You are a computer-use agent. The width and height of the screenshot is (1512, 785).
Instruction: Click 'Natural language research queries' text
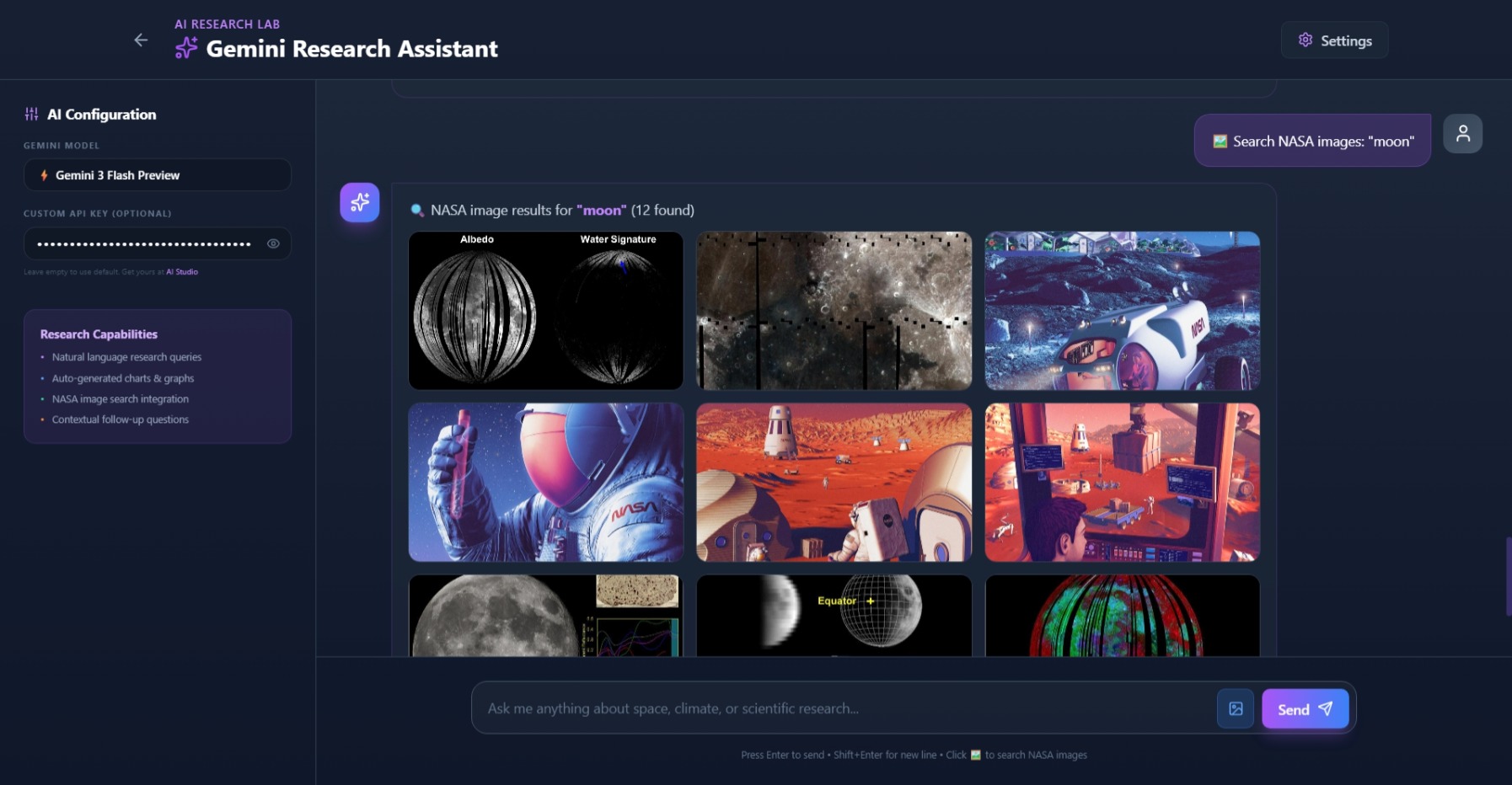point(126,357)
